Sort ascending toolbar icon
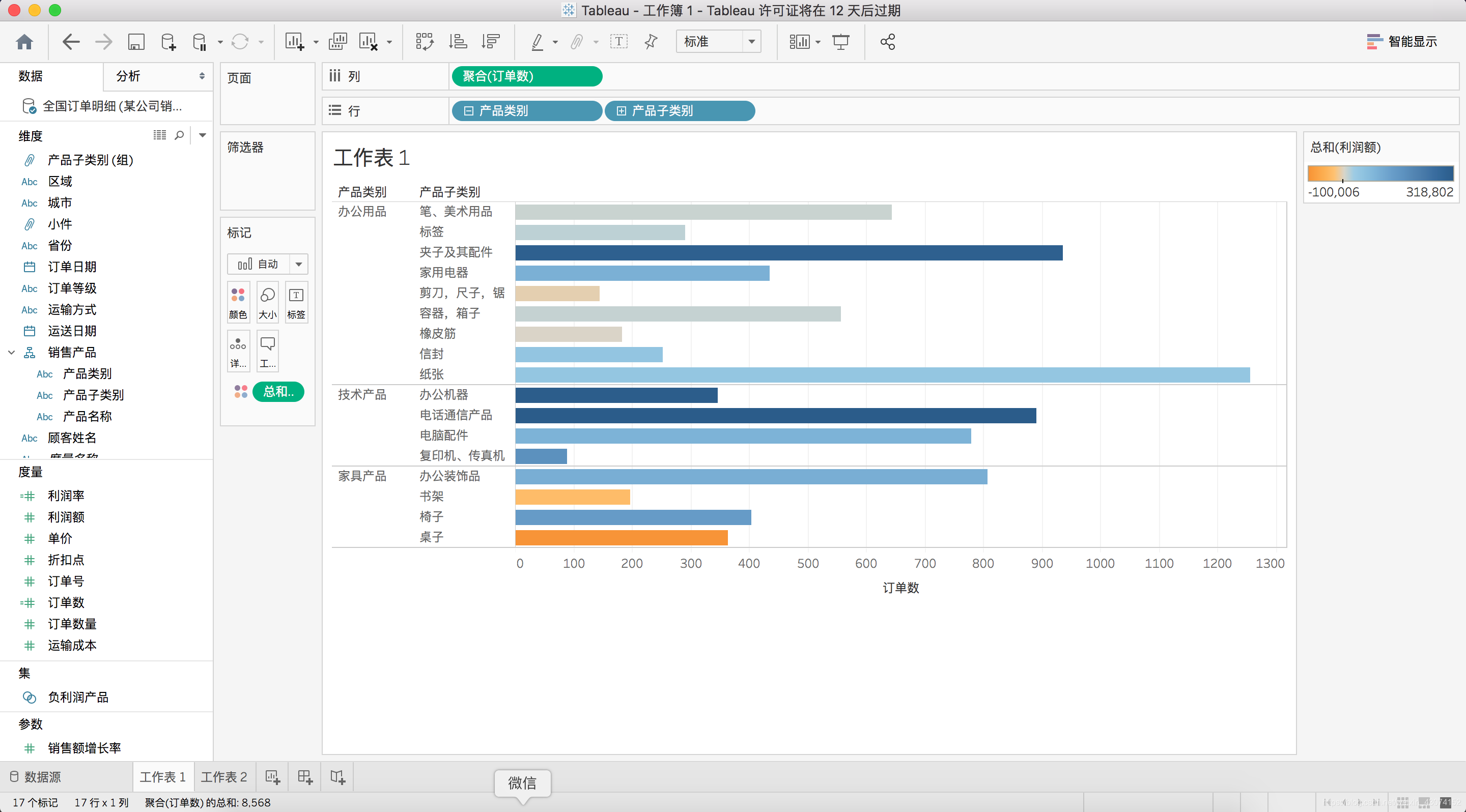Screen dimensions: 1466x812 click(458, 42)
